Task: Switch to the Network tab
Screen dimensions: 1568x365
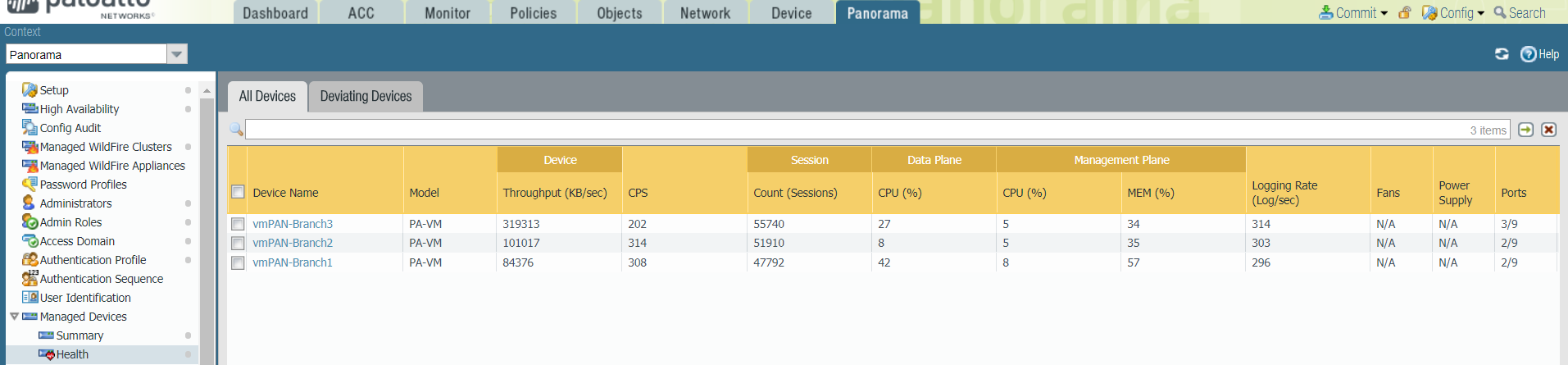Action: coord(706,13)
